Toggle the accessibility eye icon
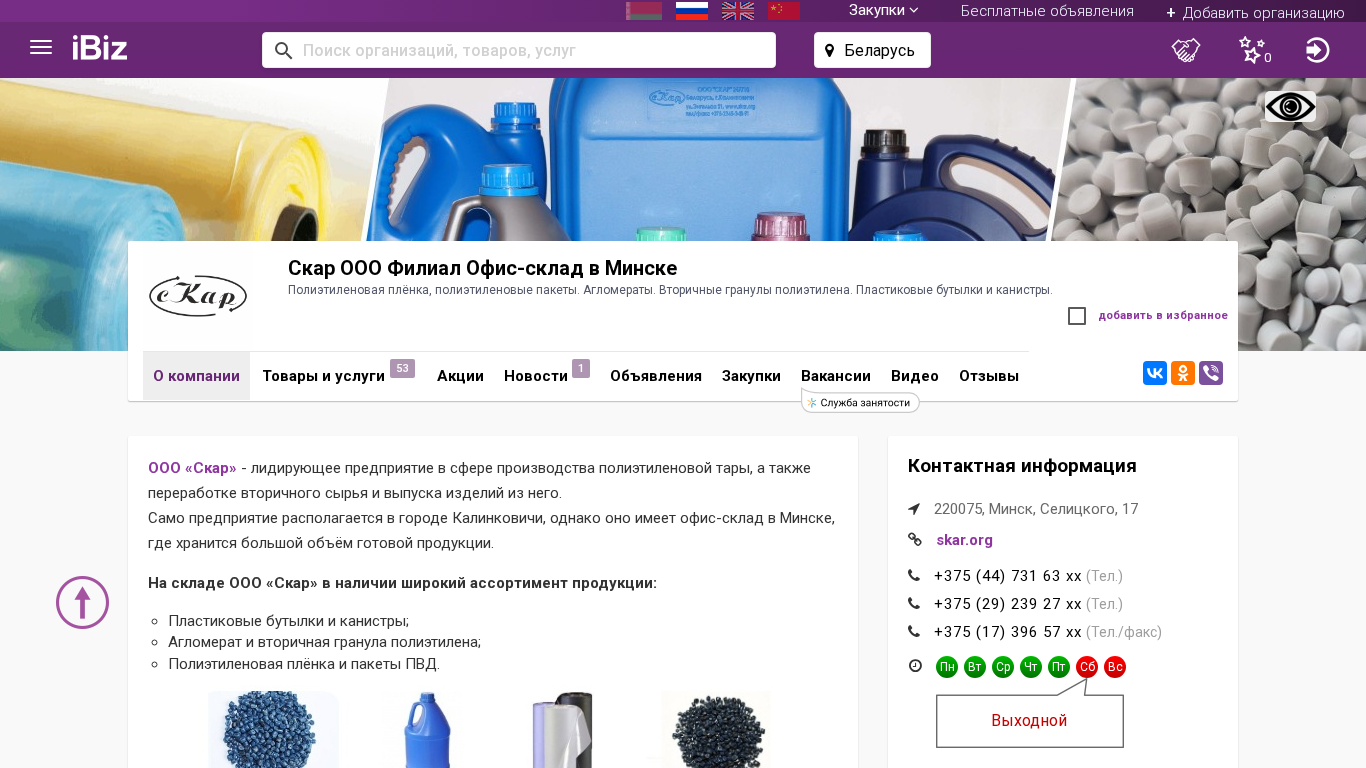Screen dimensions: 1366x768 1290,106
